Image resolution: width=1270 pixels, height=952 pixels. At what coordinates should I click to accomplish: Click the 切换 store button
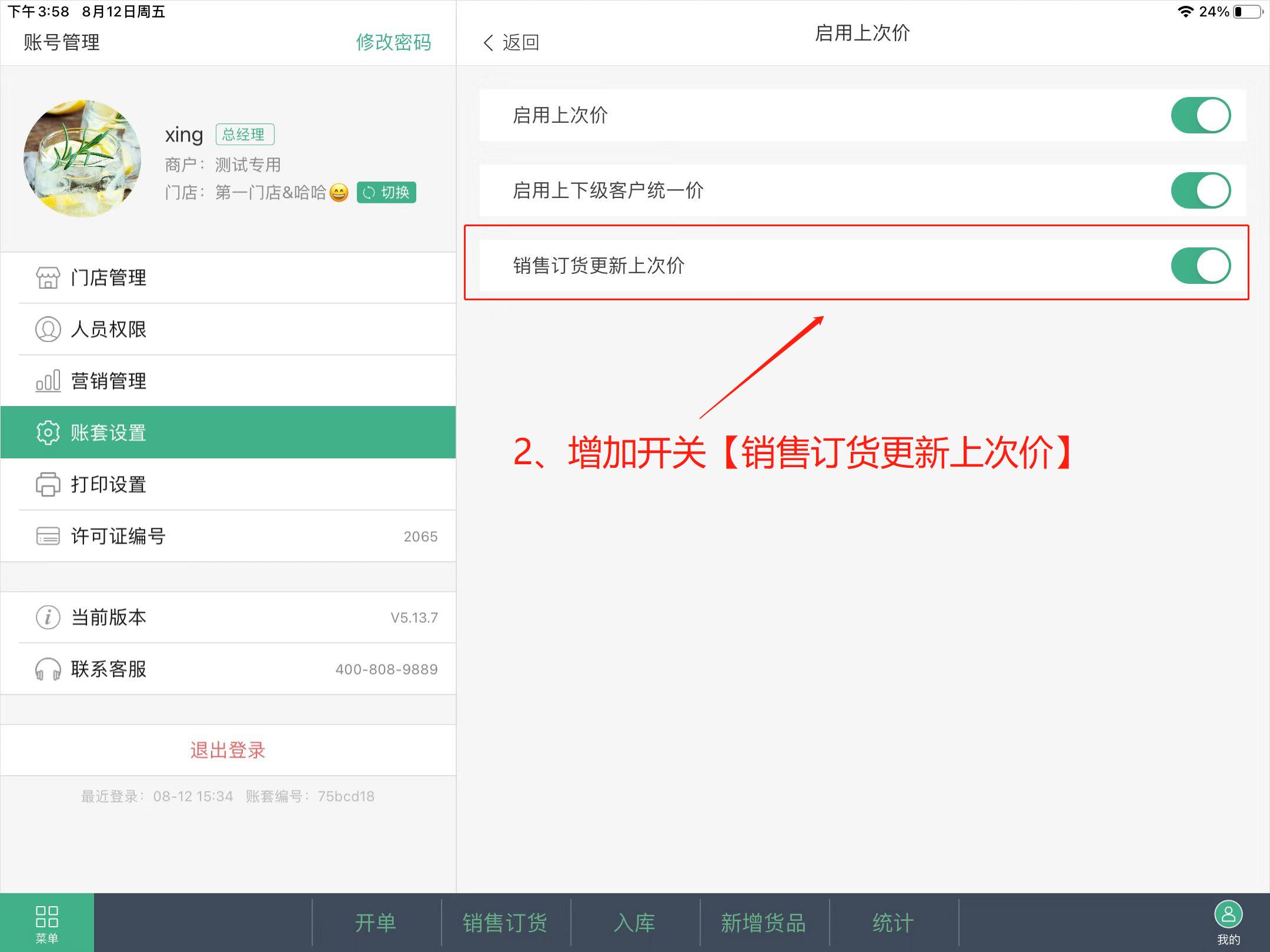386,192
